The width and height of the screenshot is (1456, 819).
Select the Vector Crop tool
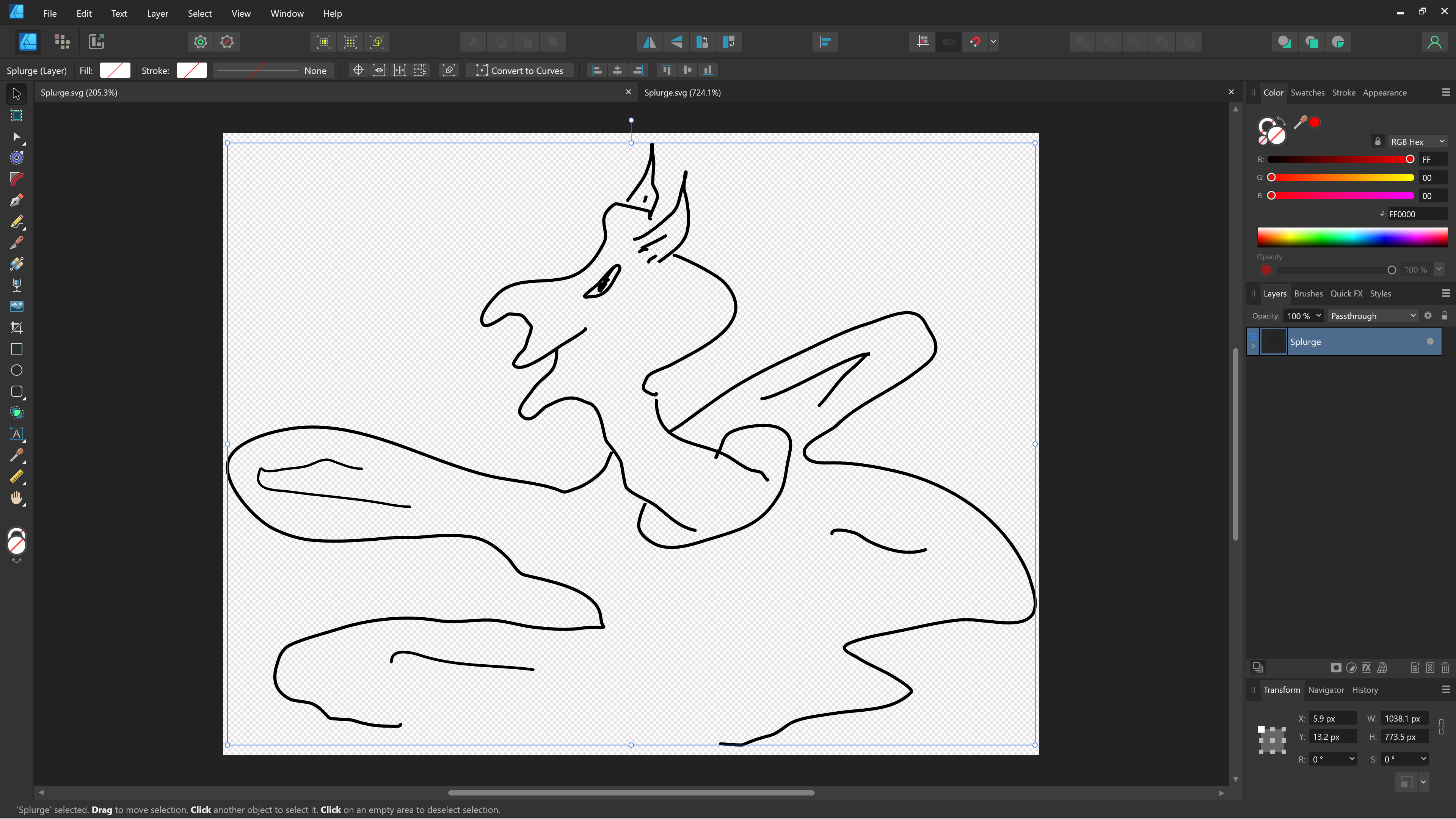tap(16, 328)
